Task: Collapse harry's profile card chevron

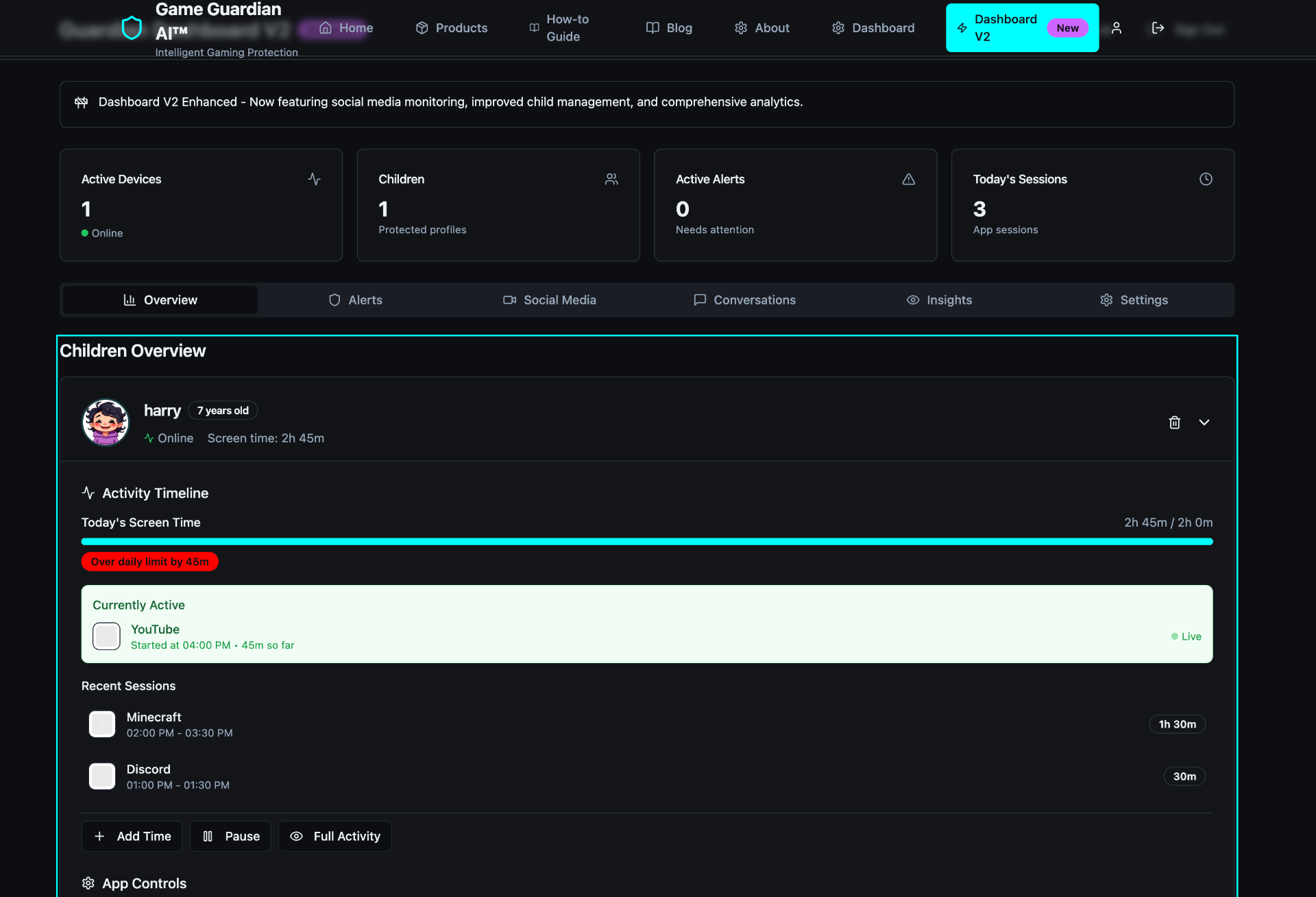Action: (x=1204, y=422)
